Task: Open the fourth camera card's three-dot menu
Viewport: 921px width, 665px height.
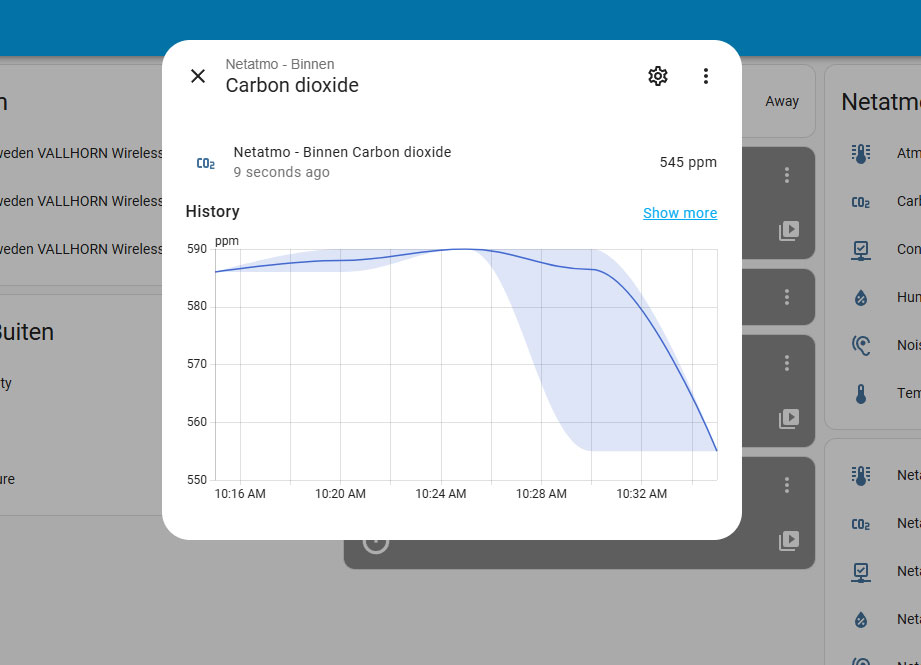Action: click(x=786, y=485)
